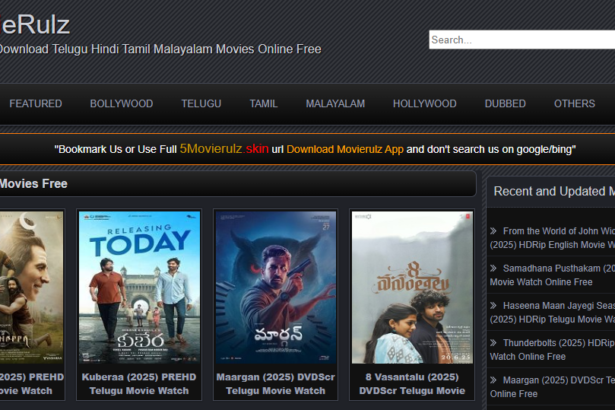Open the OTHERS menu item
This screenshot has width=615, height=410.
point(575,104)
